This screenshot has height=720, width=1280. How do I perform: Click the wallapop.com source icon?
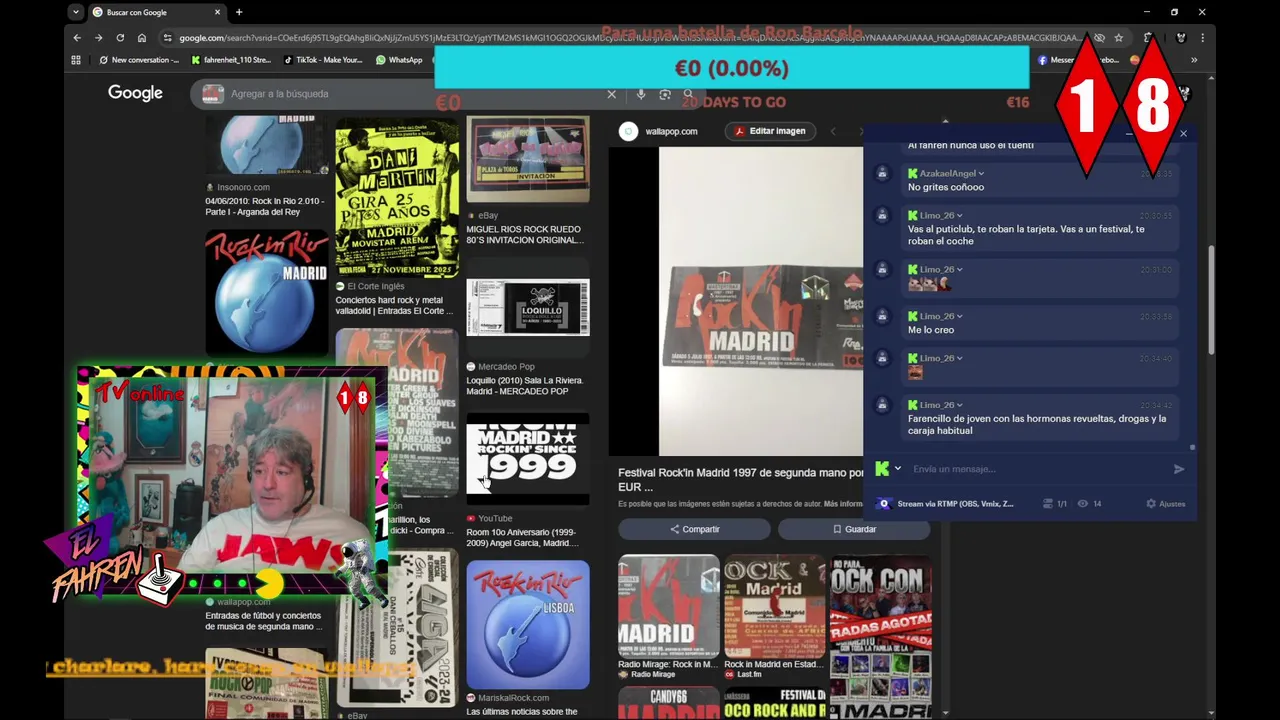(x=628, y=131)
